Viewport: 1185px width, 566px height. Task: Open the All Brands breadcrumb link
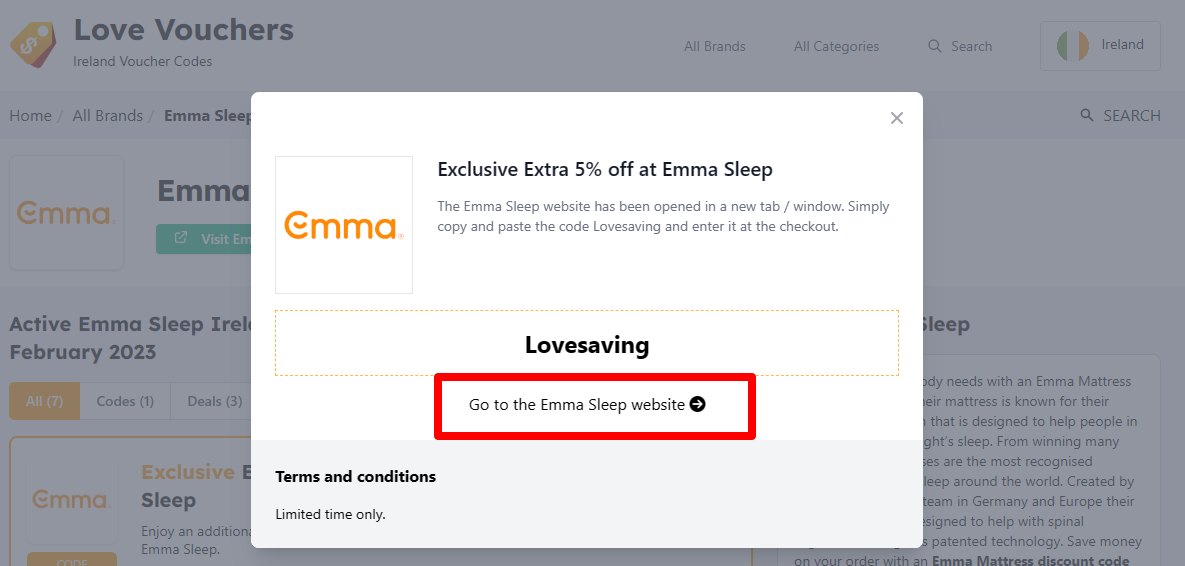coord(107,116)
